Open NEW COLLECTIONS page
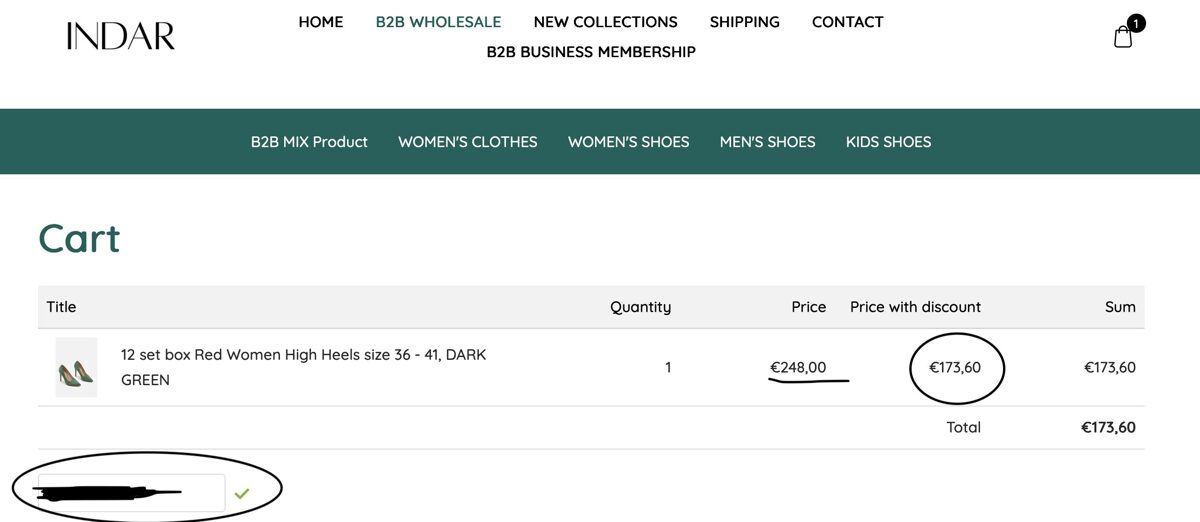The image size is (1200, 522). click(x=606, y=22)
